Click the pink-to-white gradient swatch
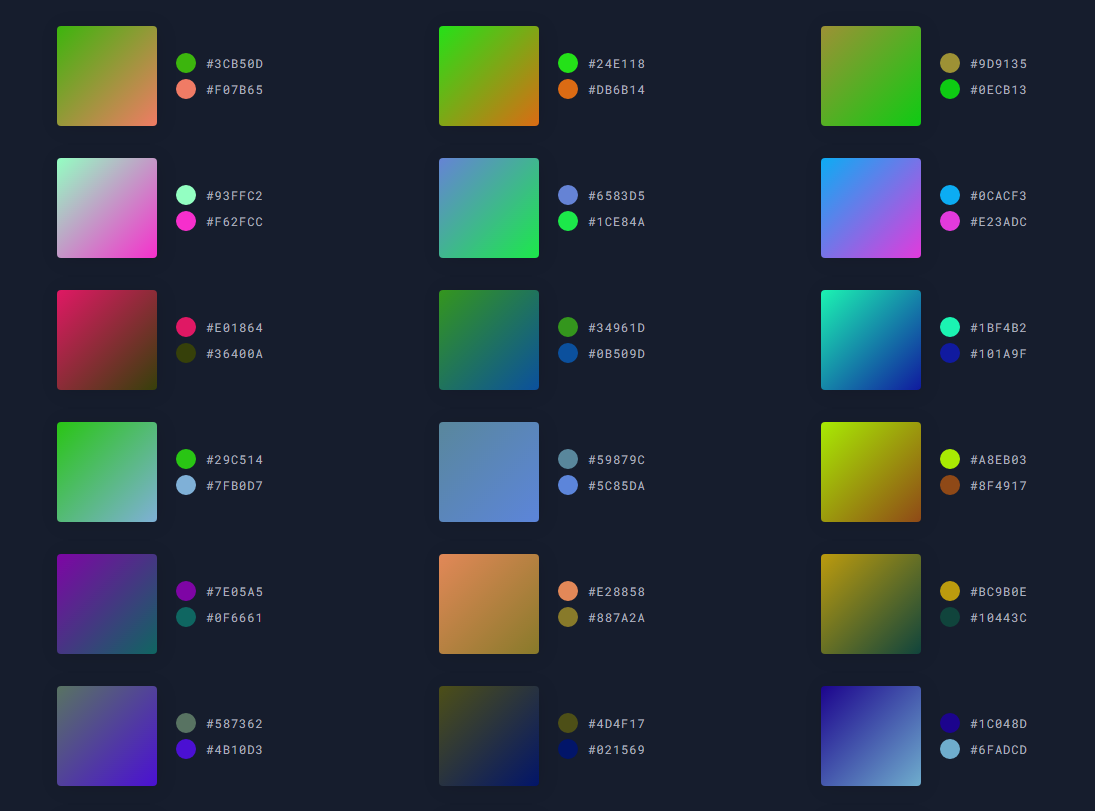This screenshot has height=811, width=1095. pos(107,208)
